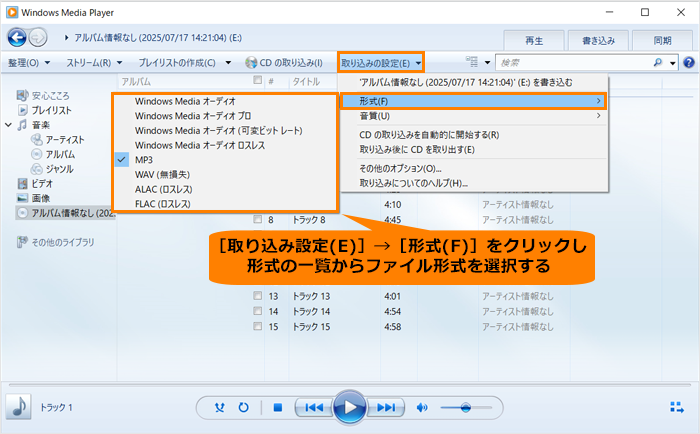Expand the breadcrumb arrow before アルバム情報なし

click(66, 38)
